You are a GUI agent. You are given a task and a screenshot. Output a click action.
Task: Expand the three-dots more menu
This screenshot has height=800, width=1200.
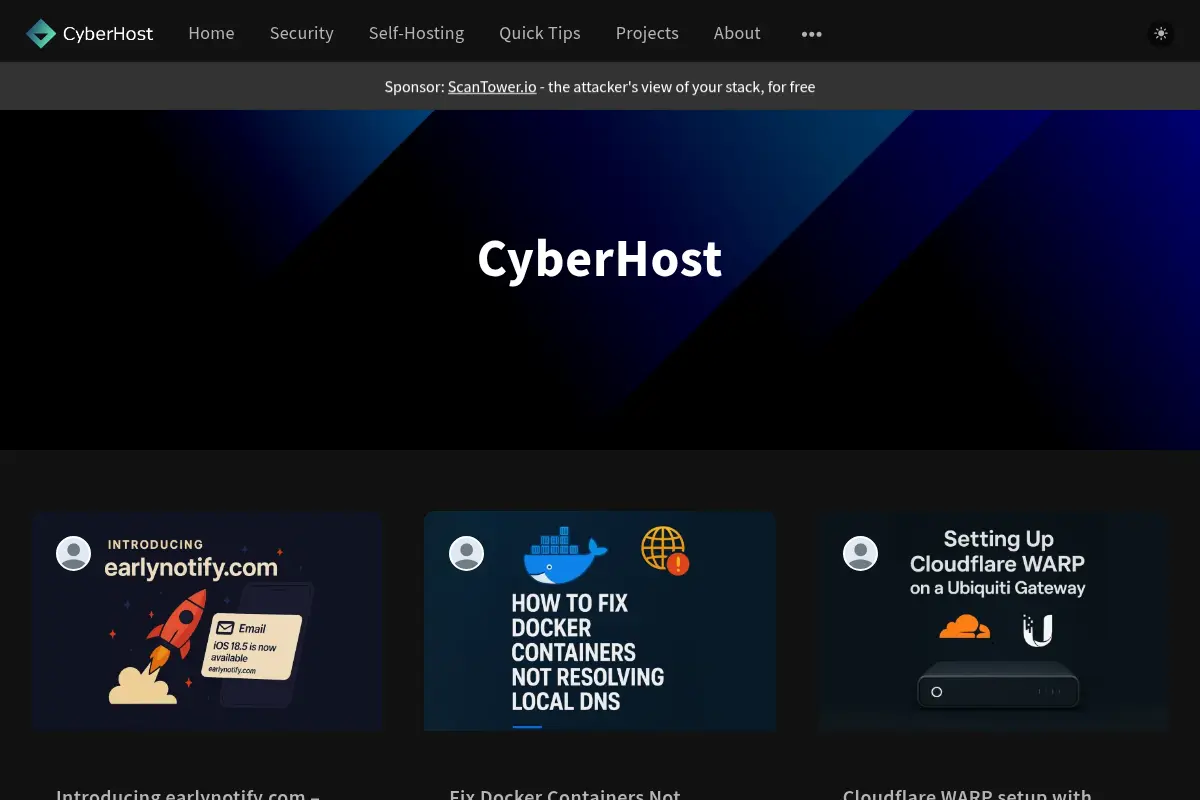(x=811, y=34)
